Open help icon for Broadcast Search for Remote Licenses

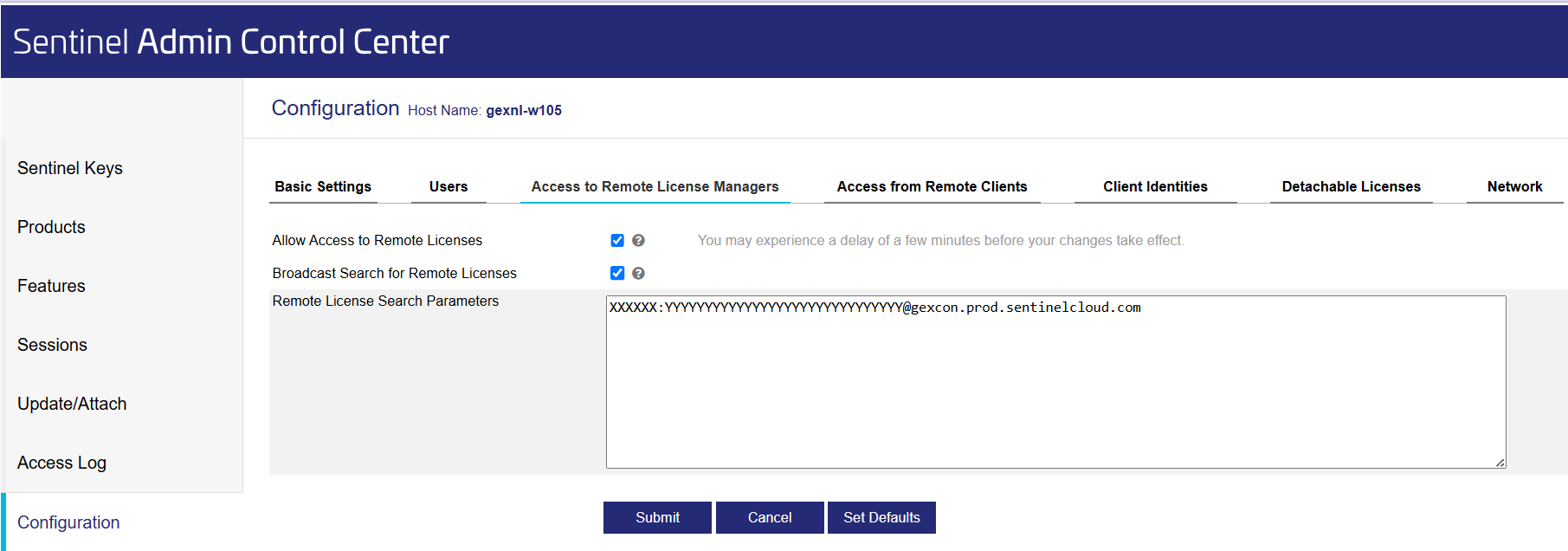(638, 273)
